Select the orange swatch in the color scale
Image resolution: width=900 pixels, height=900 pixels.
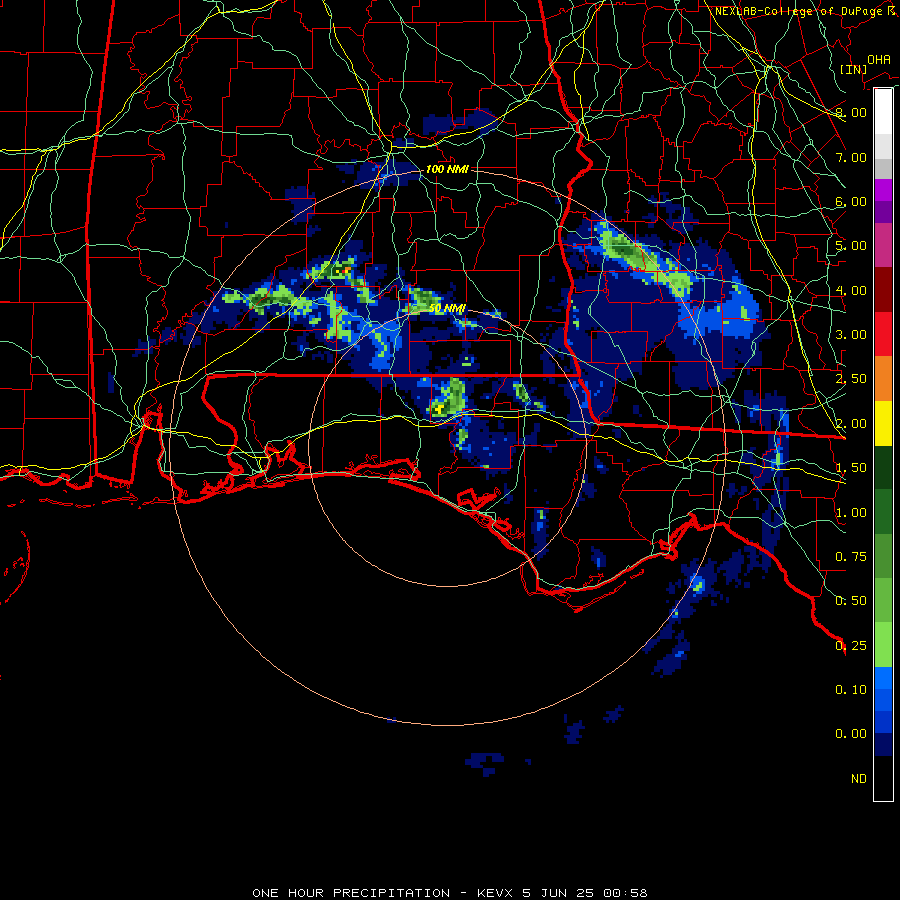coord(883,379)
